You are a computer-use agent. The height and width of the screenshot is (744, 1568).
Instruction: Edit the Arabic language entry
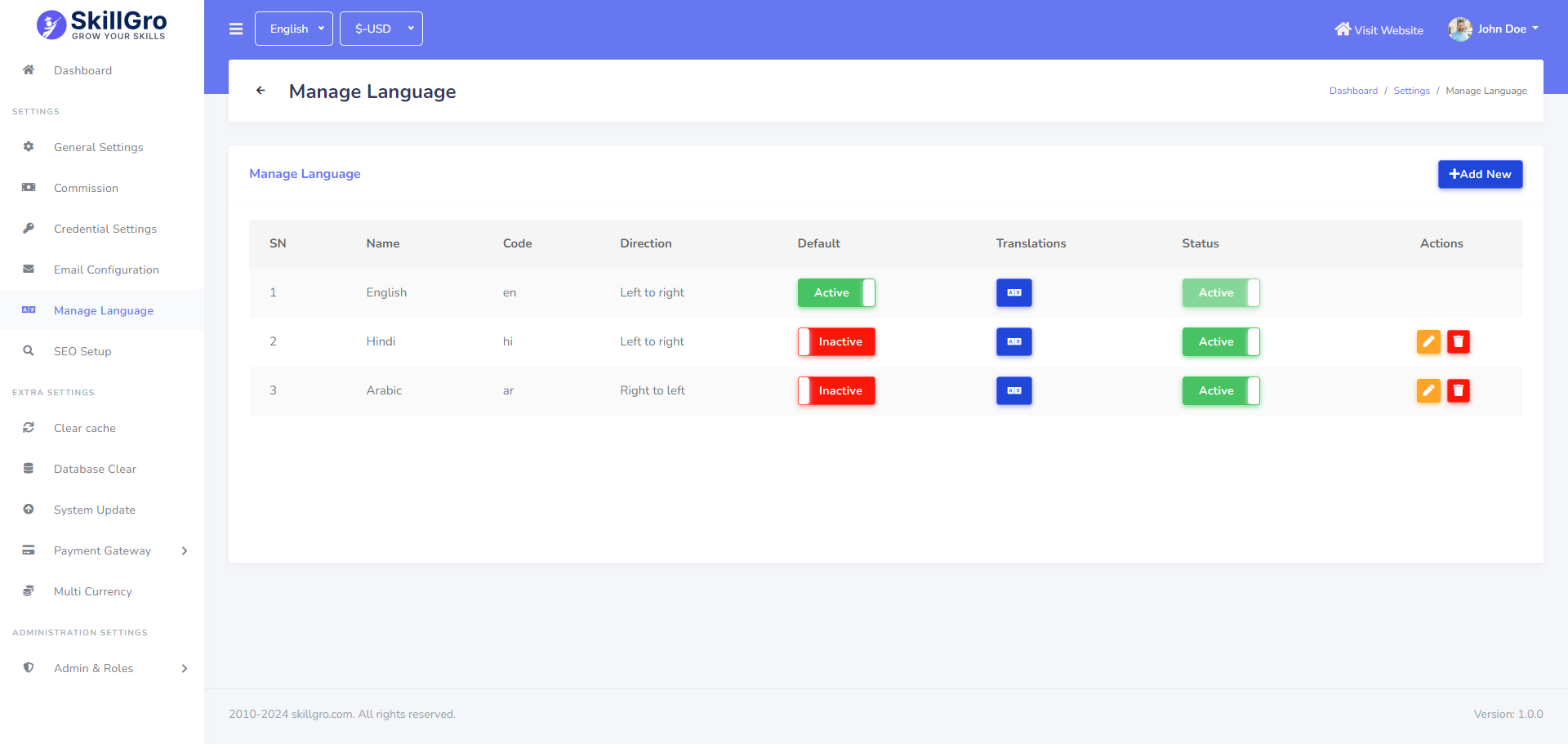pyautogui.click(x=1428, y=390)
